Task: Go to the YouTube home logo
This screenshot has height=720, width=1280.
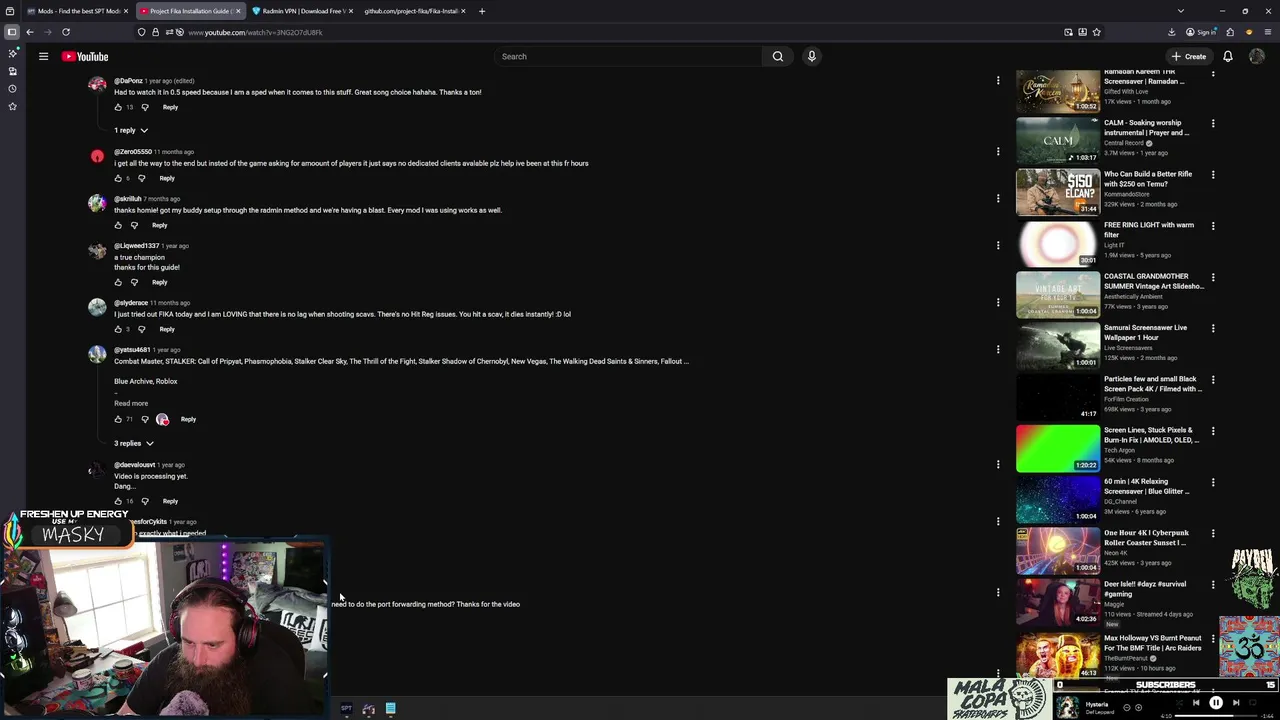Action: pos(85,57)
